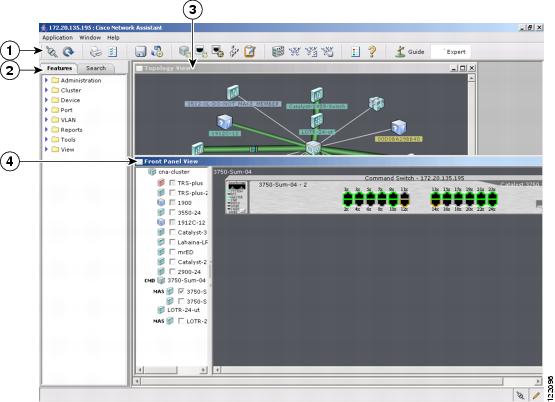The width and height of the screenshot is (555, 402).
Task: Select the 3750-Sum-04 command switch tree item
Action: click(186, 280)
